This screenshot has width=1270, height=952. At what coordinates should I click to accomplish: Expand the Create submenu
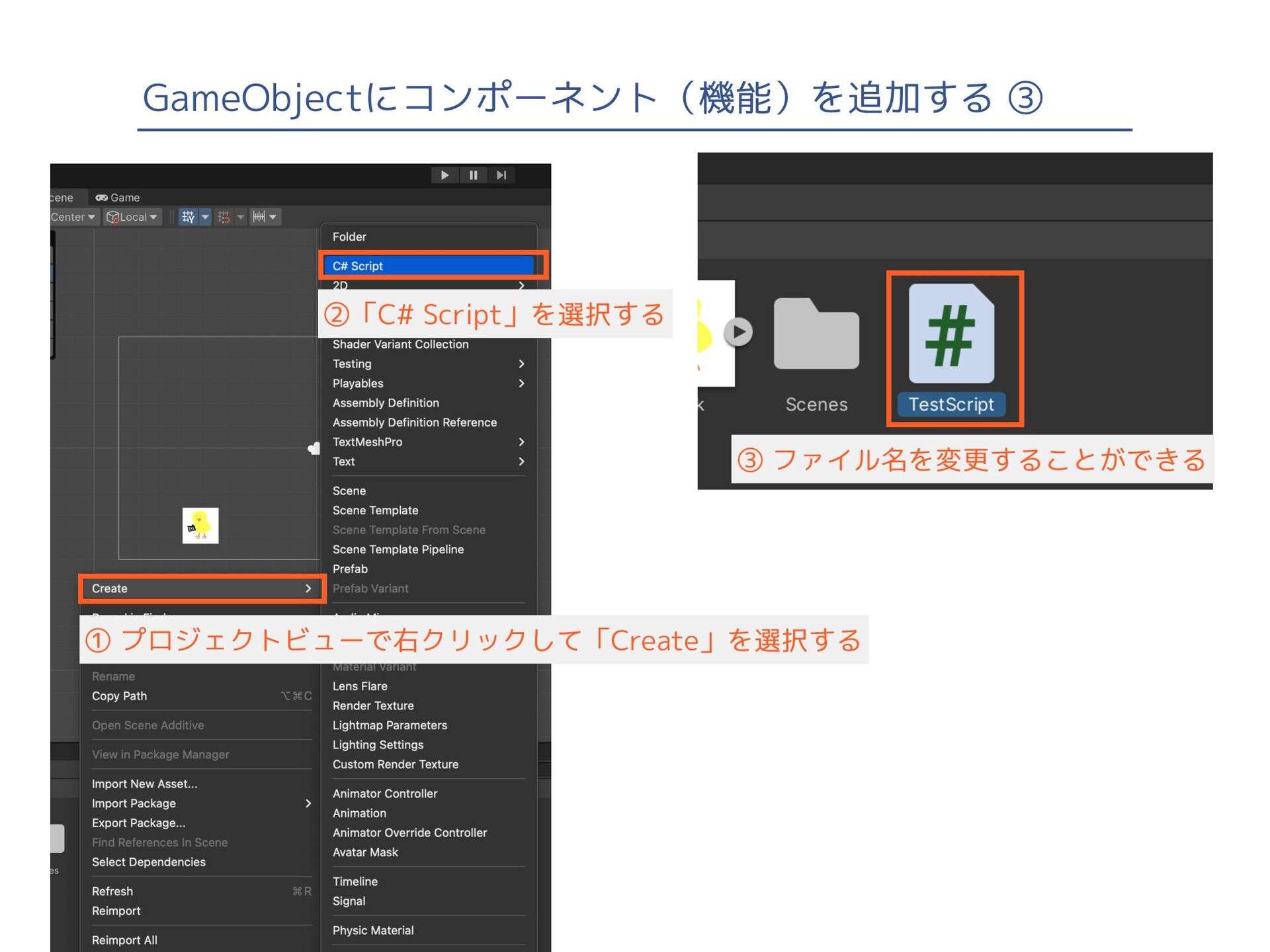pyautogui.click(x=202, y=588)
